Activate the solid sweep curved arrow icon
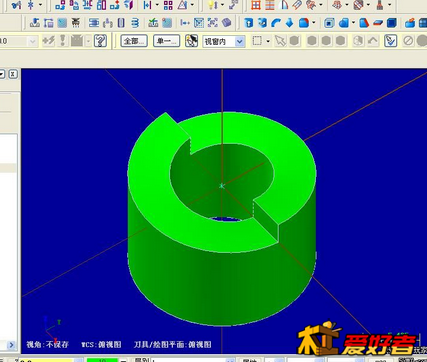The image size is (427, 362). [x=276, y=23]
